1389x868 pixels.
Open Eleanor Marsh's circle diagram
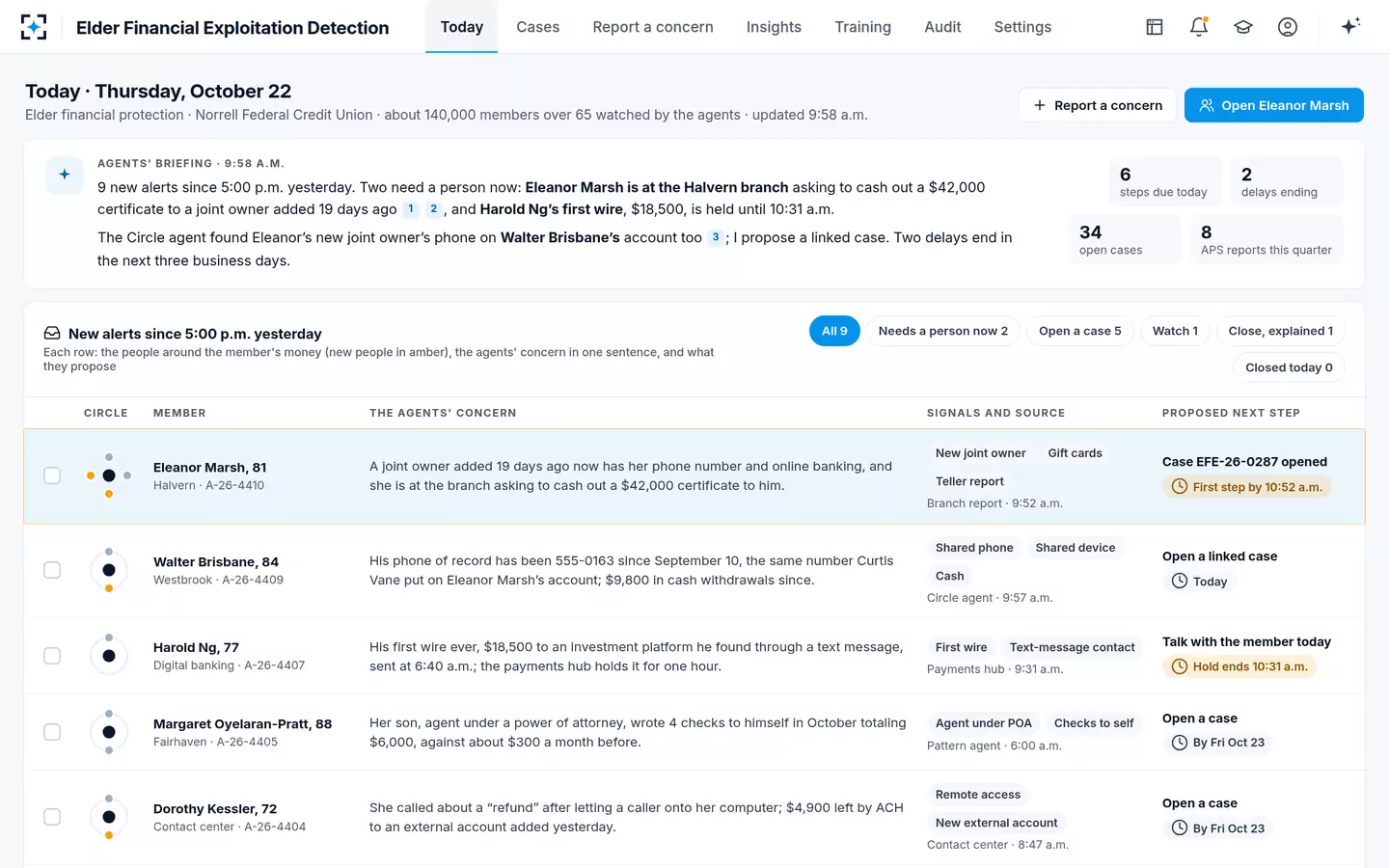pyautogui.click(x=109, y=475)
